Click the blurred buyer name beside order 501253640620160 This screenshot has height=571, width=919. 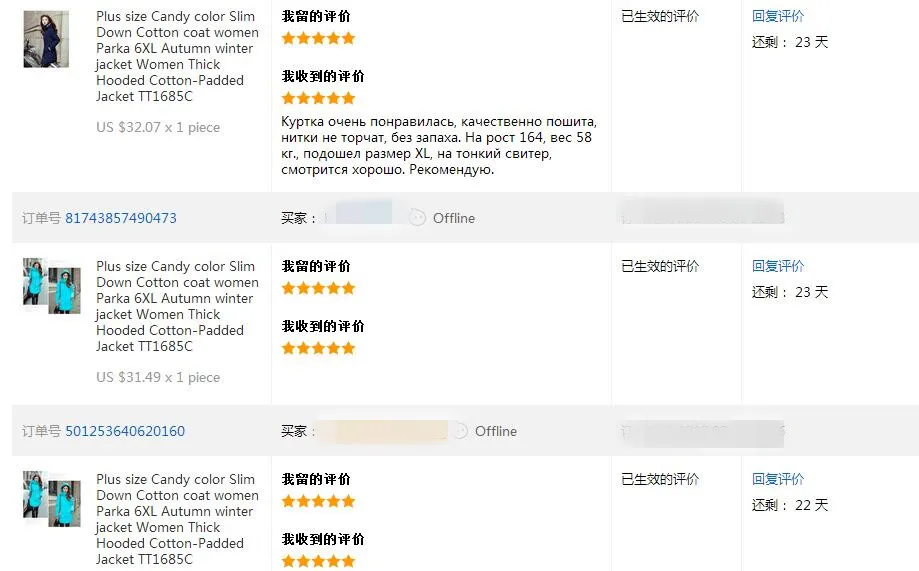pos(390,431)
